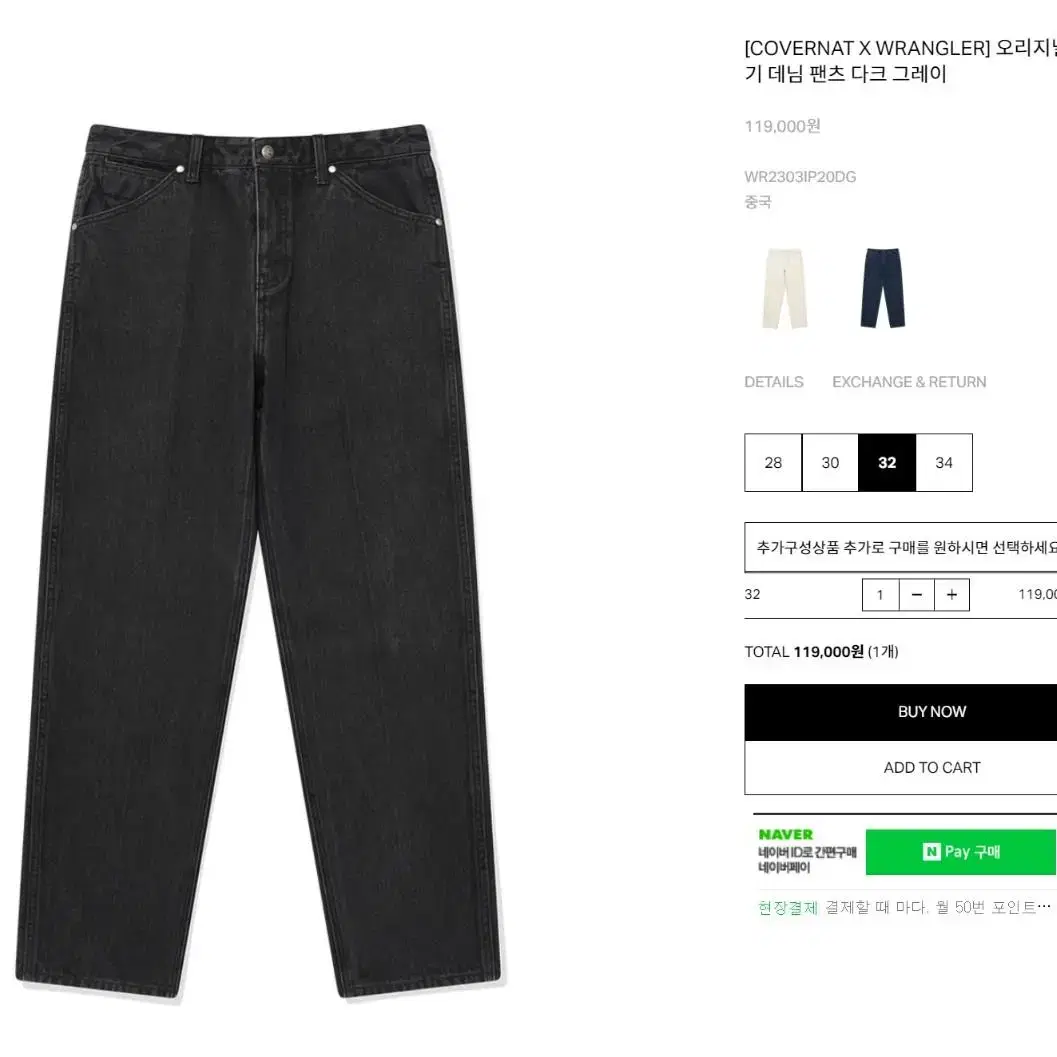Click the BUY NOW button
This screenshot has width=1057, height=1057.
click(x=901, y=712)
